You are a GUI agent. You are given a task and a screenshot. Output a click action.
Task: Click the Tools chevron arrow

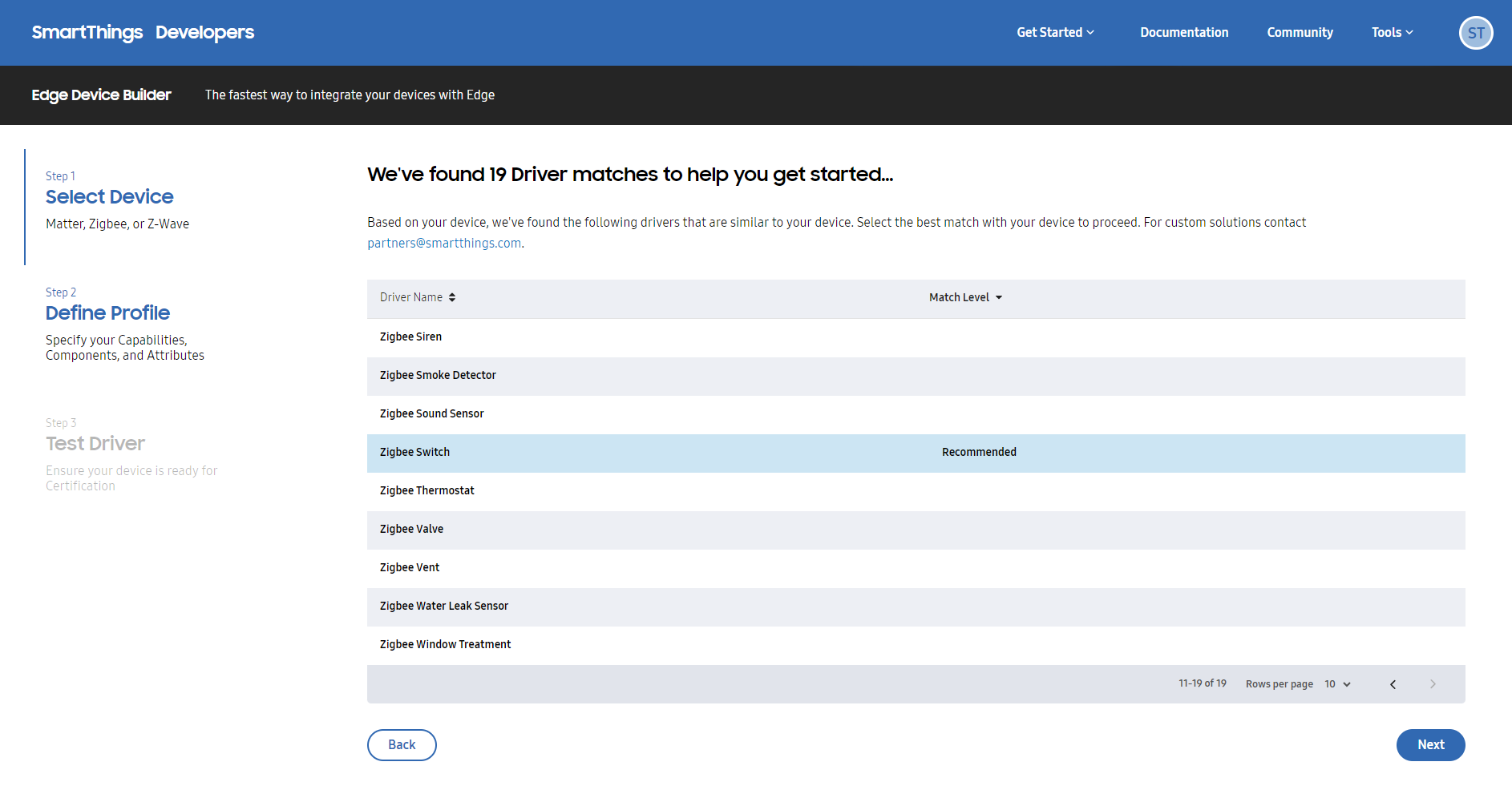[1410, 33]
